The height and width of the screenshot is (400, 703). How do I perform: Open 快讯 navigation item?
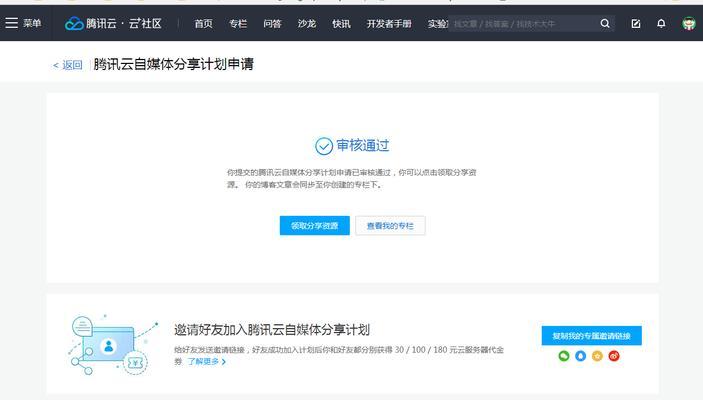click(341, 24)
